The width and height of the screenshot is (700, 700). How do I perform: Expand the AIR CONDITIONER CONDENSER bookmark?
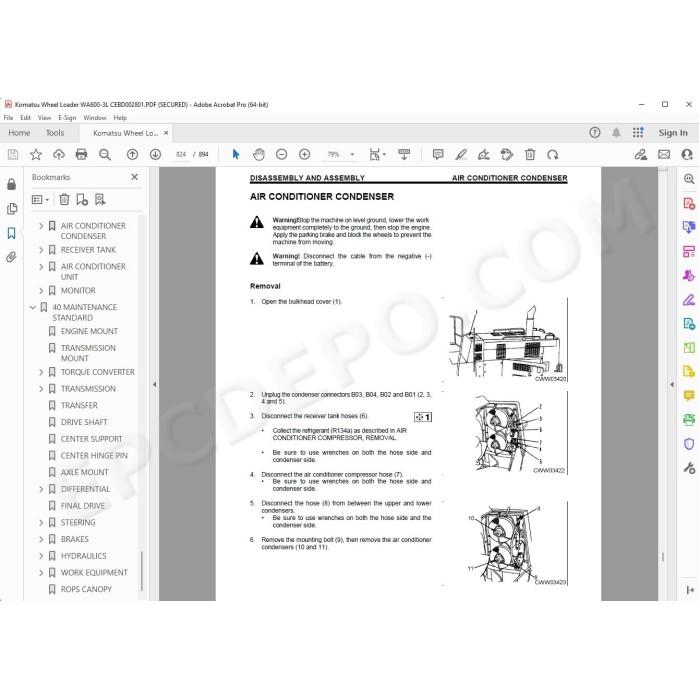41,226
